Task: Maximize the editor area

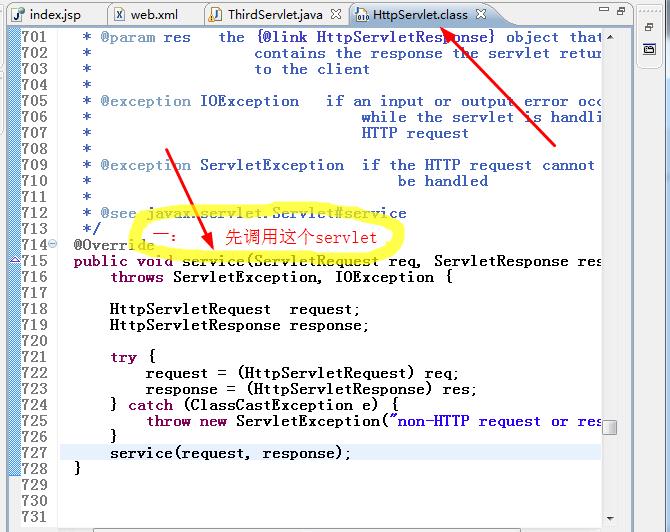Action: point(621,11)
